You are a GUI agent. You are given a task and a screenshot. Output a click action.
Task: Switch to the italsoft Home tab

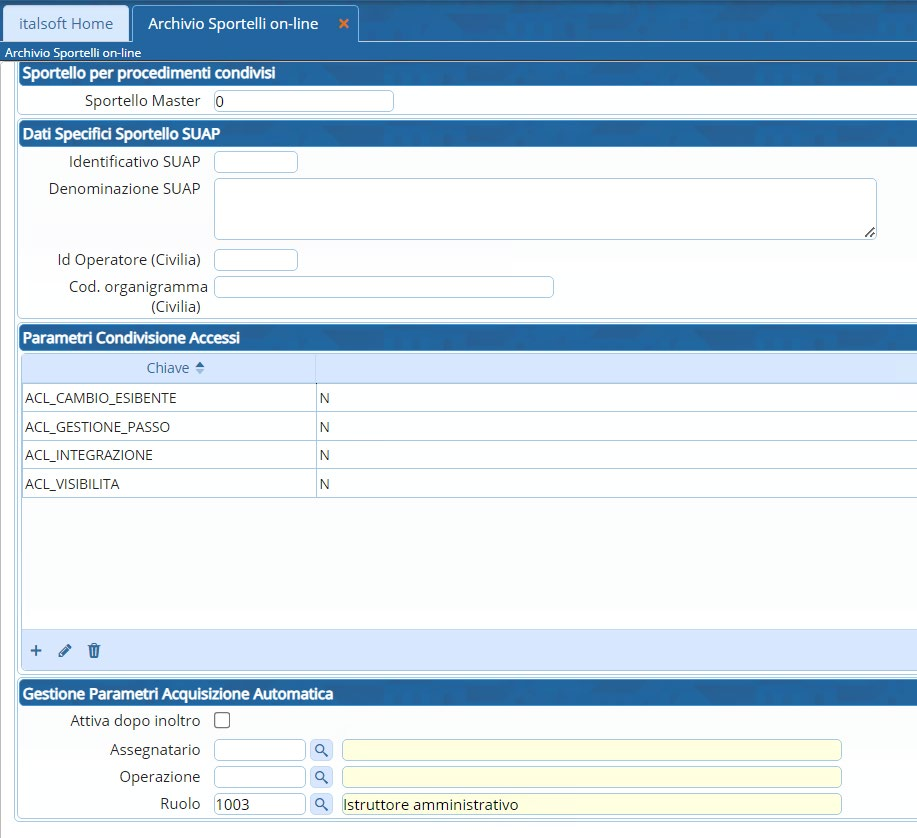point(66,23)
